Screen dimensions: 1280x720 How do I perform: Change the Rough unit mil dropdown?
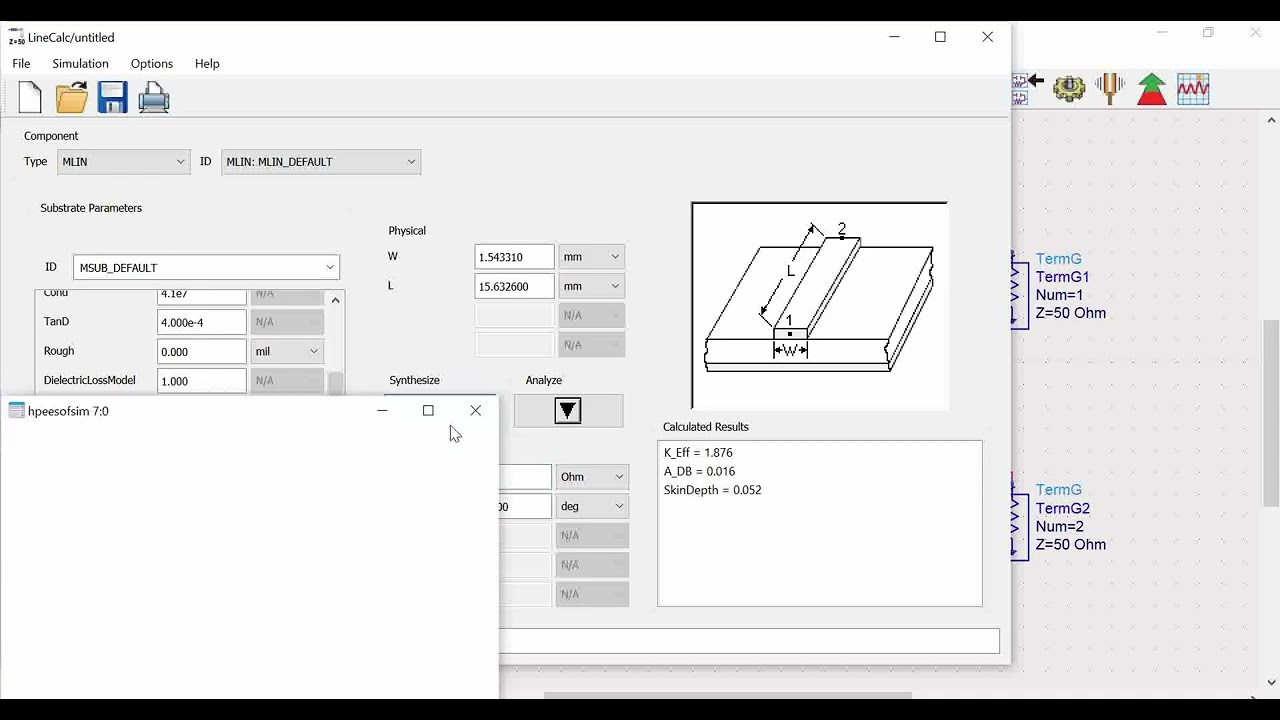click(x=286, y=351)
